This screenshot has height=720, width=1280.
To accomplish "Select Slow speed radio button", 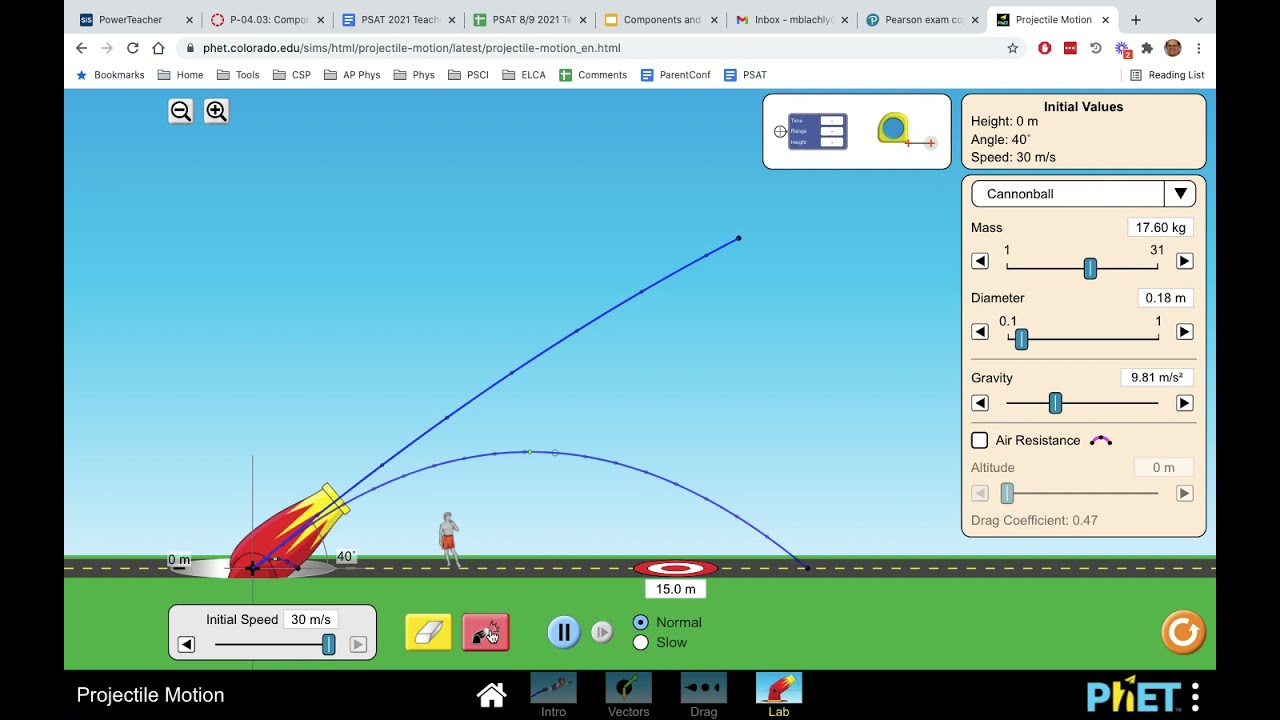I will coord(641,642).
